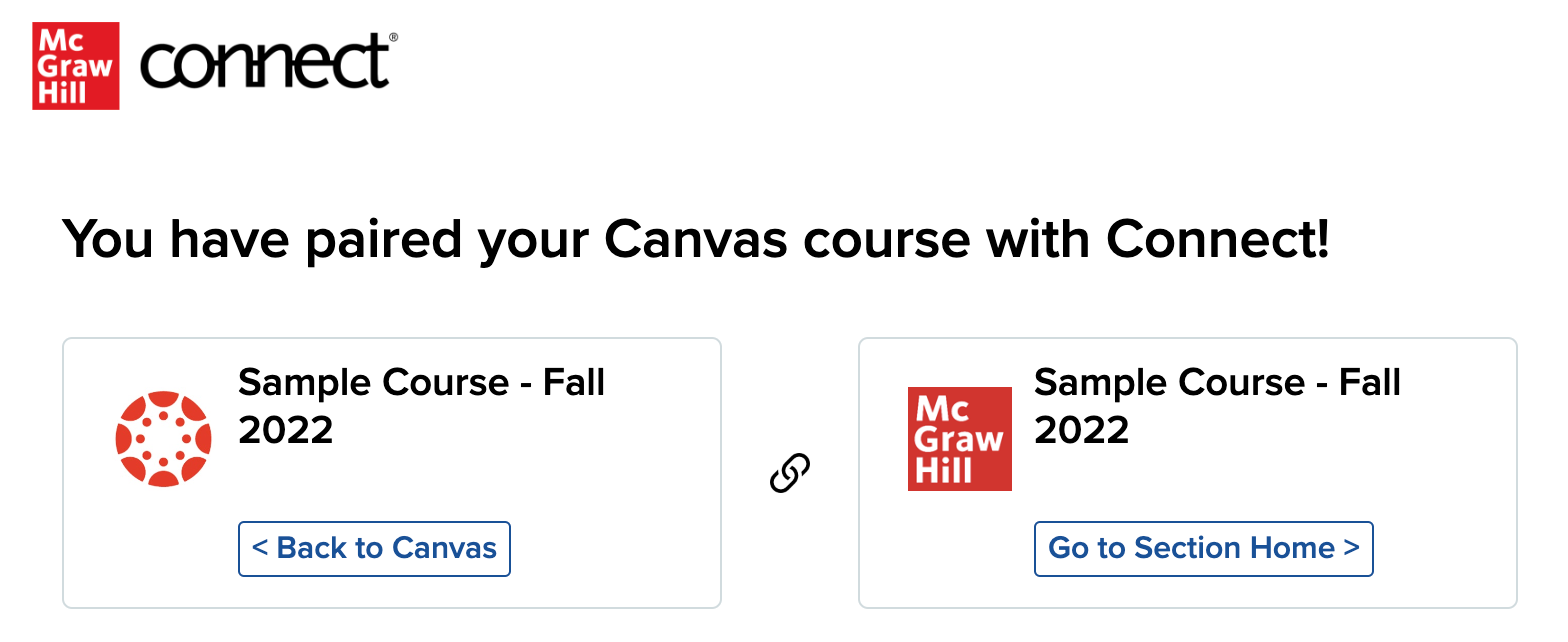The image size is (1568, 642).
Task: Click the word "Connect!" in the heading
Action: pos(1219,241)
